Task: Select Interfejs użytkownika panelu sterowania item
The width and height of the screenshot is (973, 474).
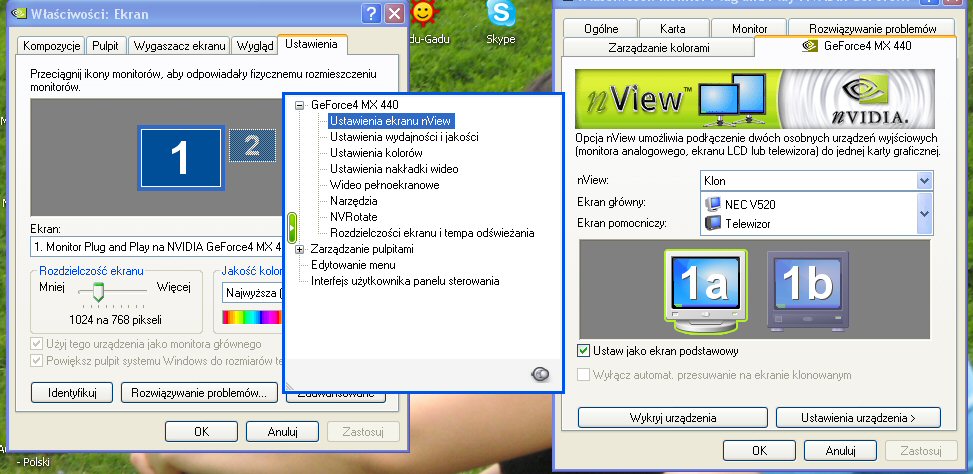Action: tap(405, 281)
